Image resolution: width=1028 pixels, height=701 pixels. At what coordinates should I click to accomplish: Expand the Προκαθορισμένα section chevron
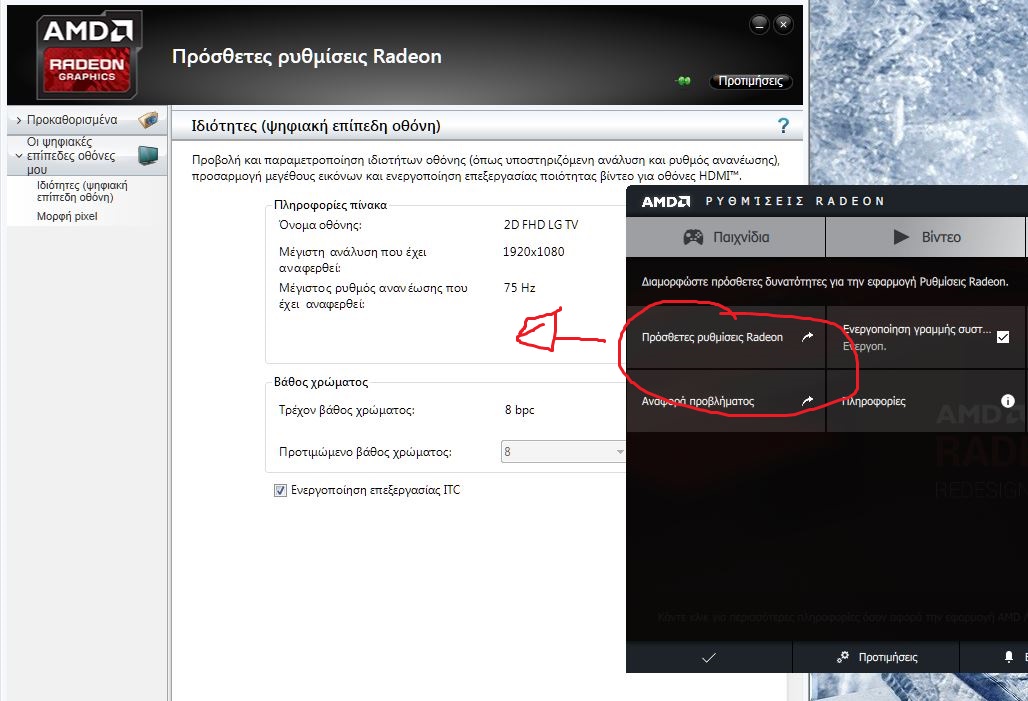[x=18, y=120]
